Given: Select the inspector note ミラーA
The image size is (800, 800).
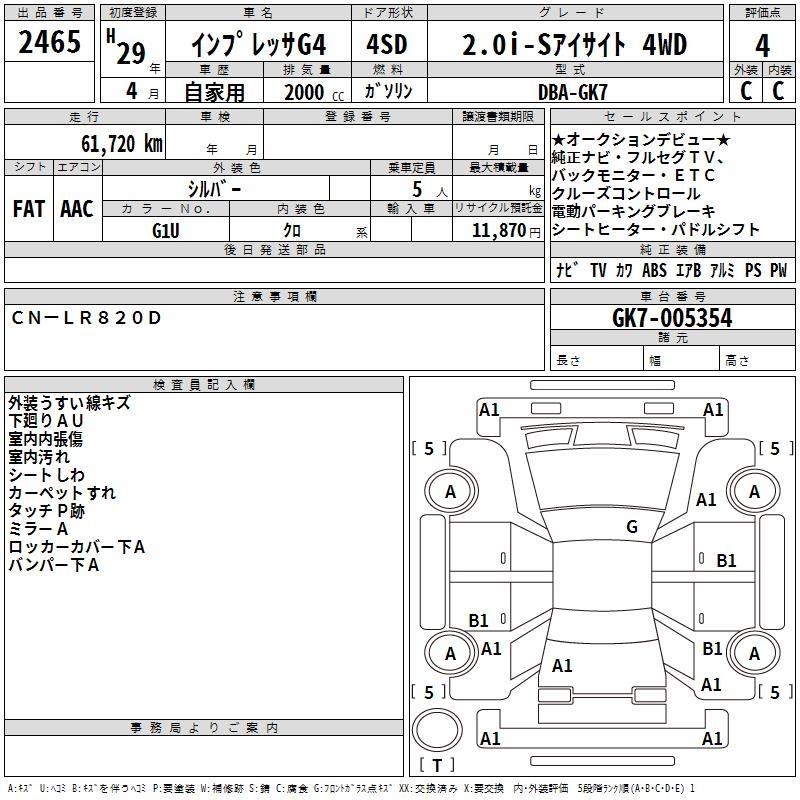Looking at the screenshot, I should (38, 529).
